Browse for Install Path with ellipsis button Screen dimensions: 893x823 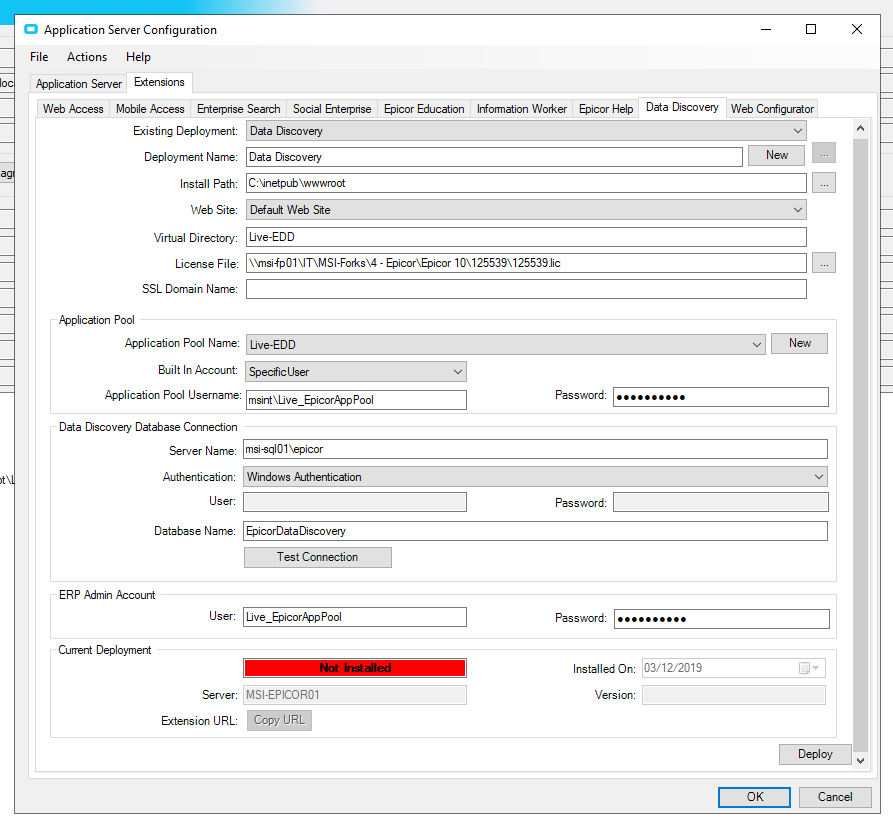(824, 183)
